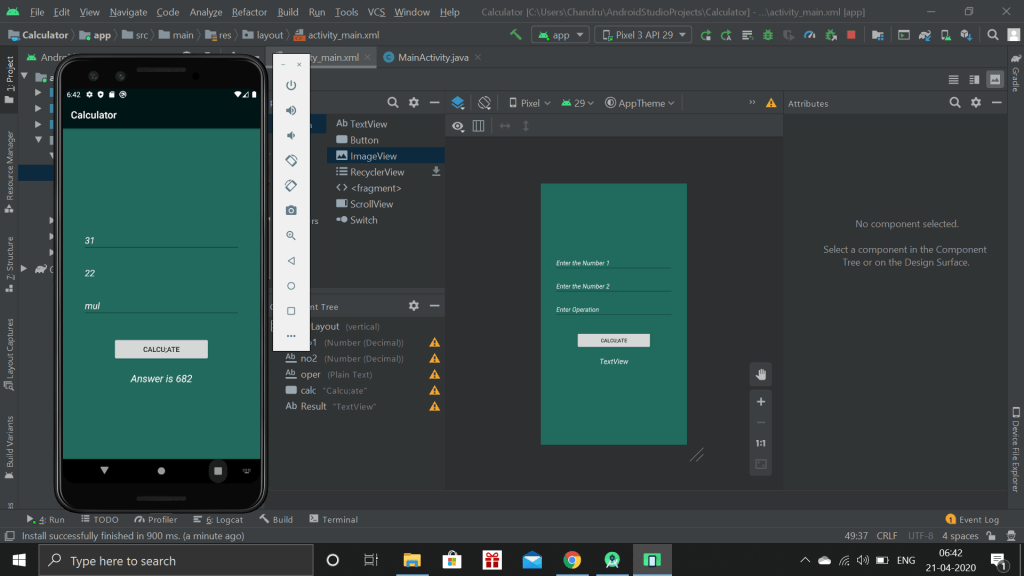Switch to the Code-only view mode icon

coord(953,79)
